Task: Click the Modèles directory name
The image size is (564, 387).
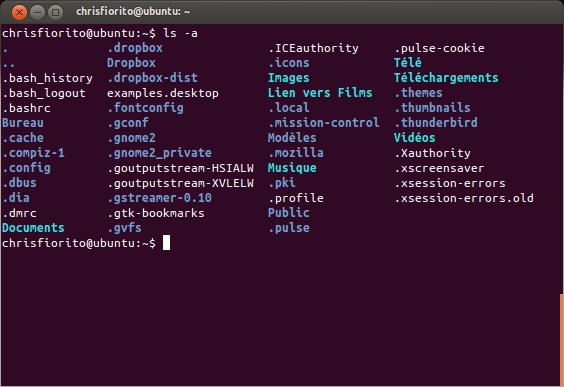Action: (292, 138)
